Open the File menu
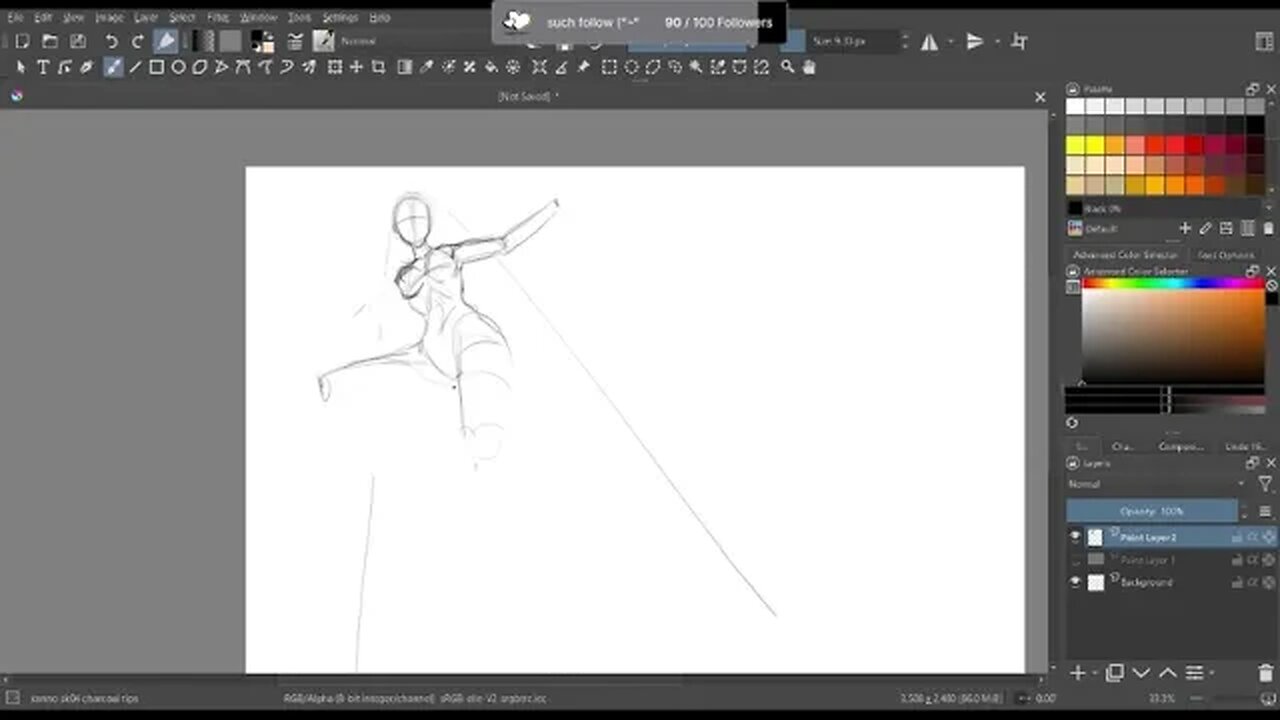This screenshot has width=1280, height=720. (x=15, y=18)
